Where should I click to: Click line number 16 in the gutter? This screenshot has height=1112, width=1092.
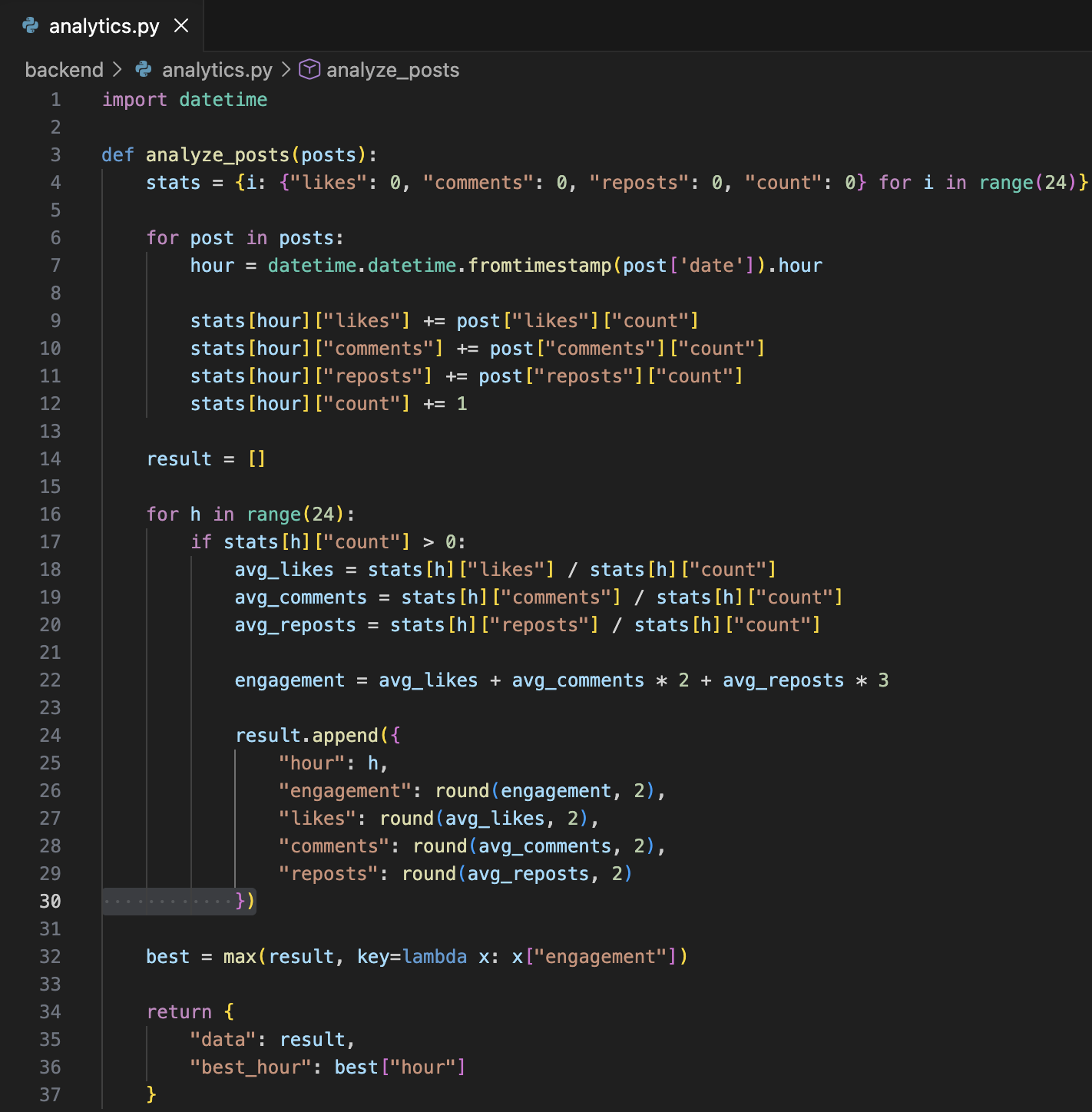pos(50,515)
